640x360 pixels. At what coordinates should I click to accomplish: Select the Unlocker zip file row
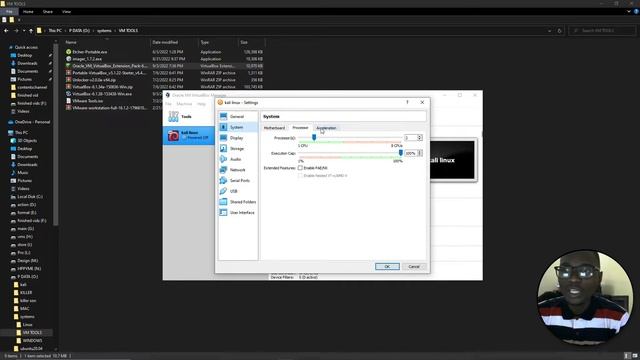tap(164, 80)
